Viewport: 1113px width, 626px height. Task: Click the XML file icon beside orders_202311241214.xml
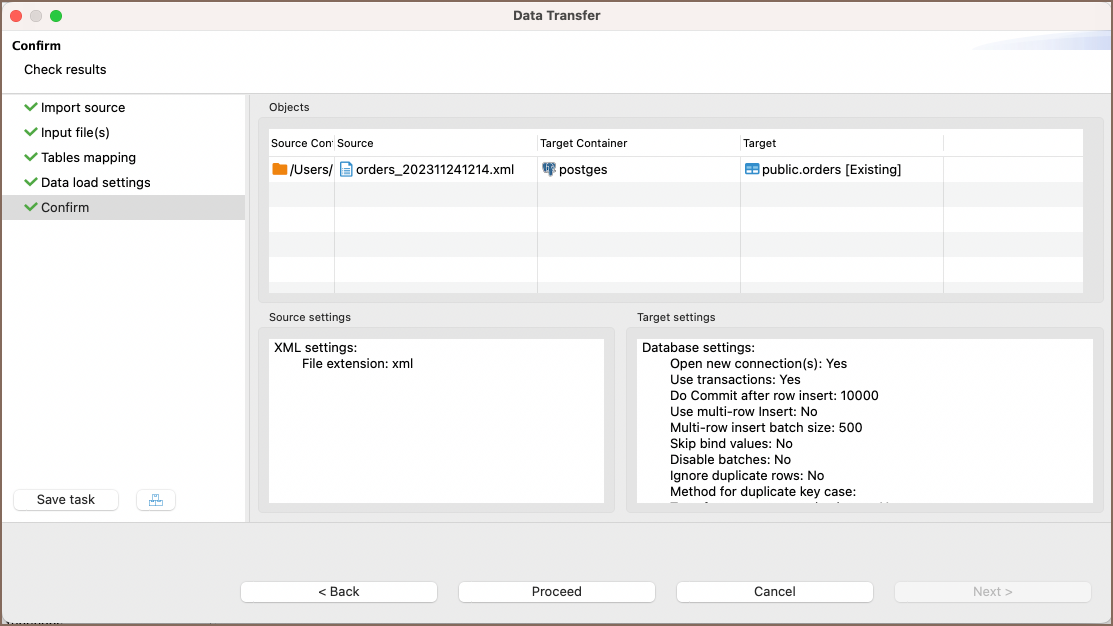click(346, 170)
